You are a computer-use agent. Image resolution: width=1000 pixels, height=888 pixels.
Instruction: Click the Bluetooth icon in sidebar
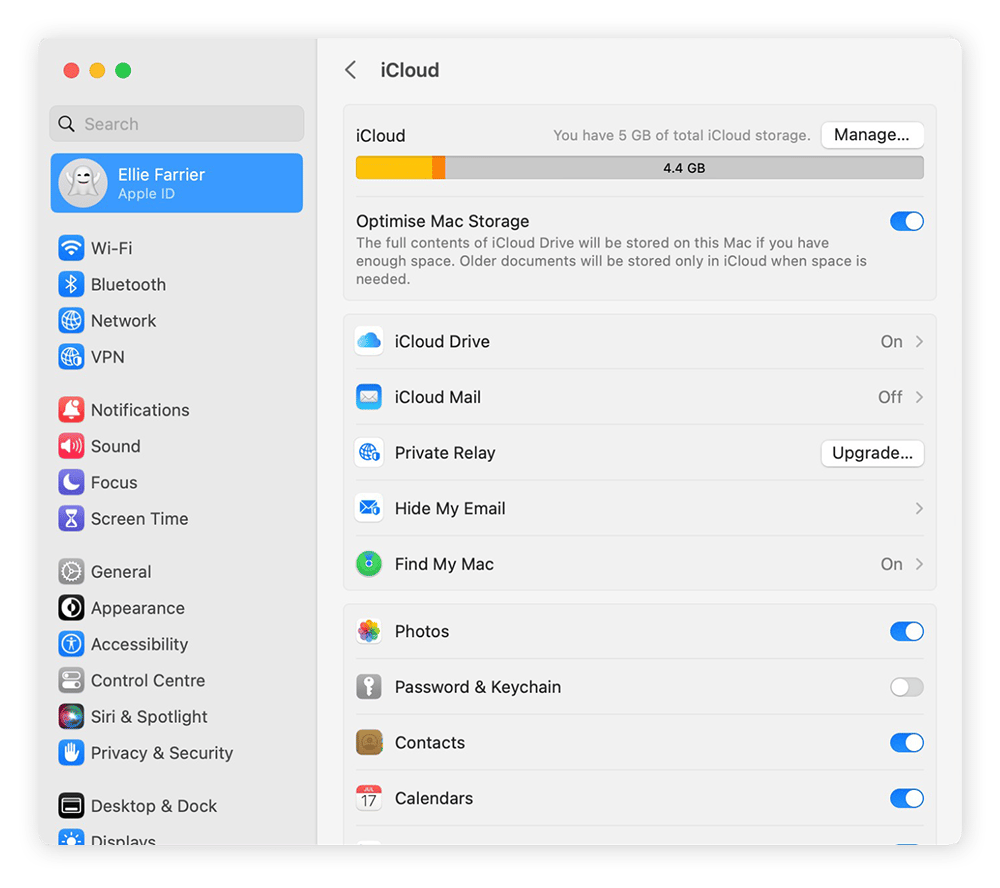pos(71,284)
